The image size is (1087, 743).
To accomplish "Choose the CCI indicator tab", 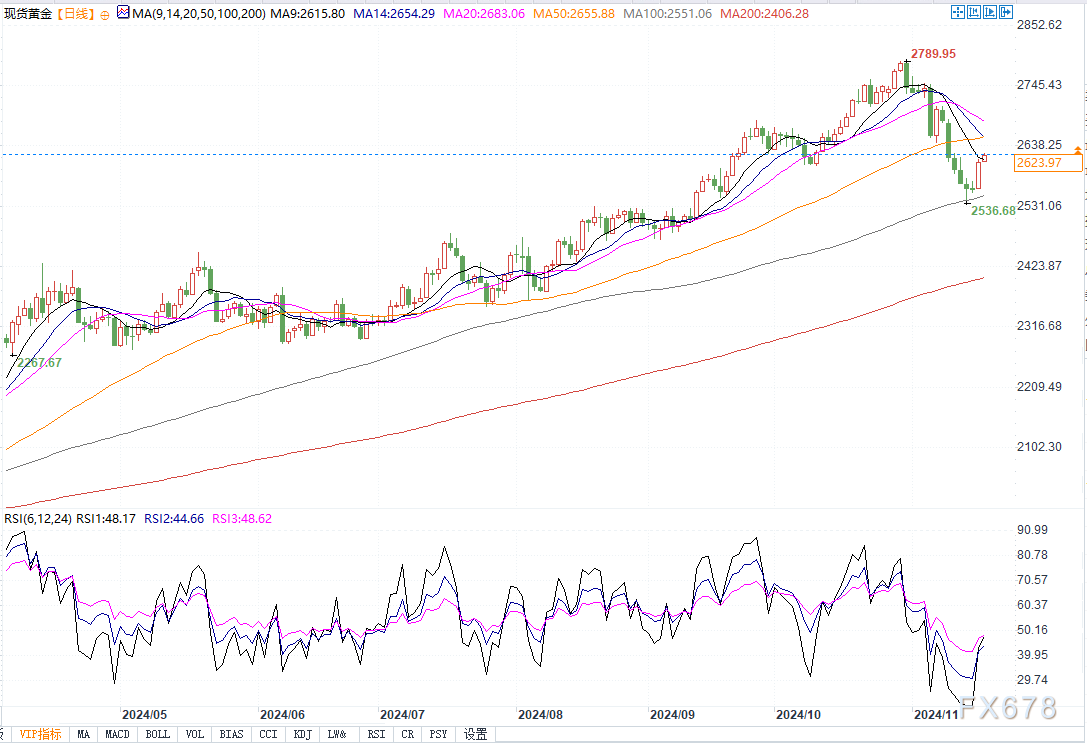I will [x=267, y=734].
